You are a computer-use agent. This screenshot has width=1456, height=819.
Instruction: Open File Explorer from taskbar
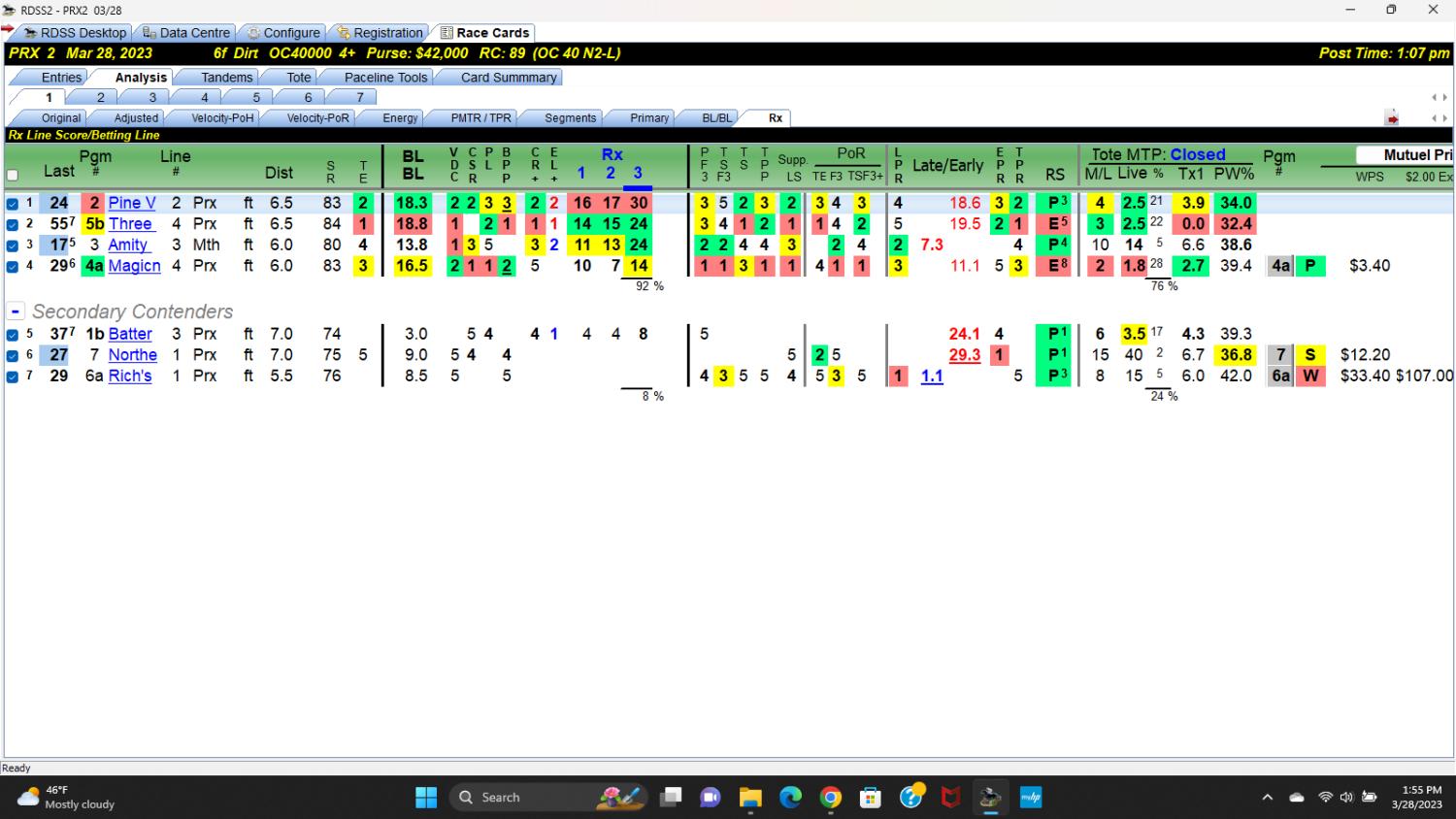click(x=750, y=798)
